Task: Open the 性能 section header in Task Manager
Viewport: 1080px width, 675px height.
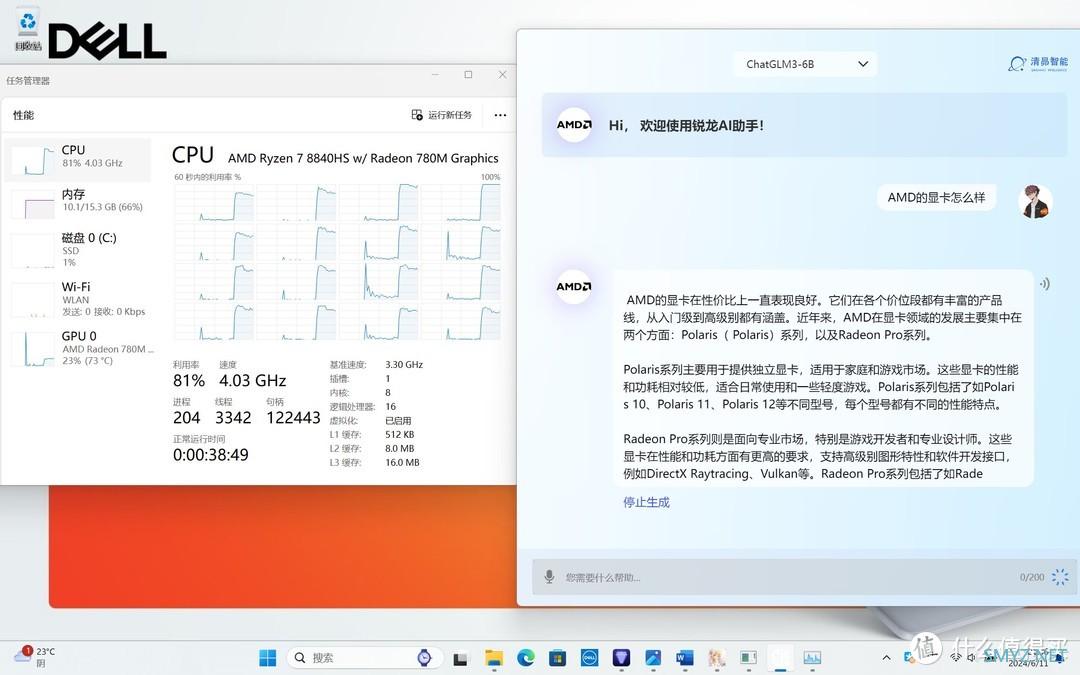Action: coord(23,115)
